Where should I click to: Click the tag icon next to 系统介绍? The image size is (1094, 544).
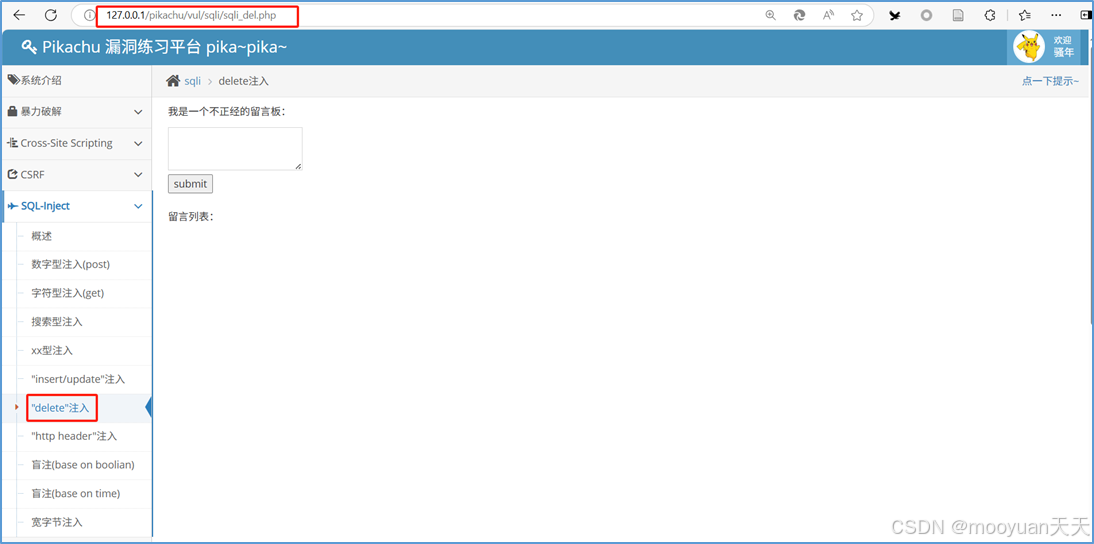click(x=13, y=80)
